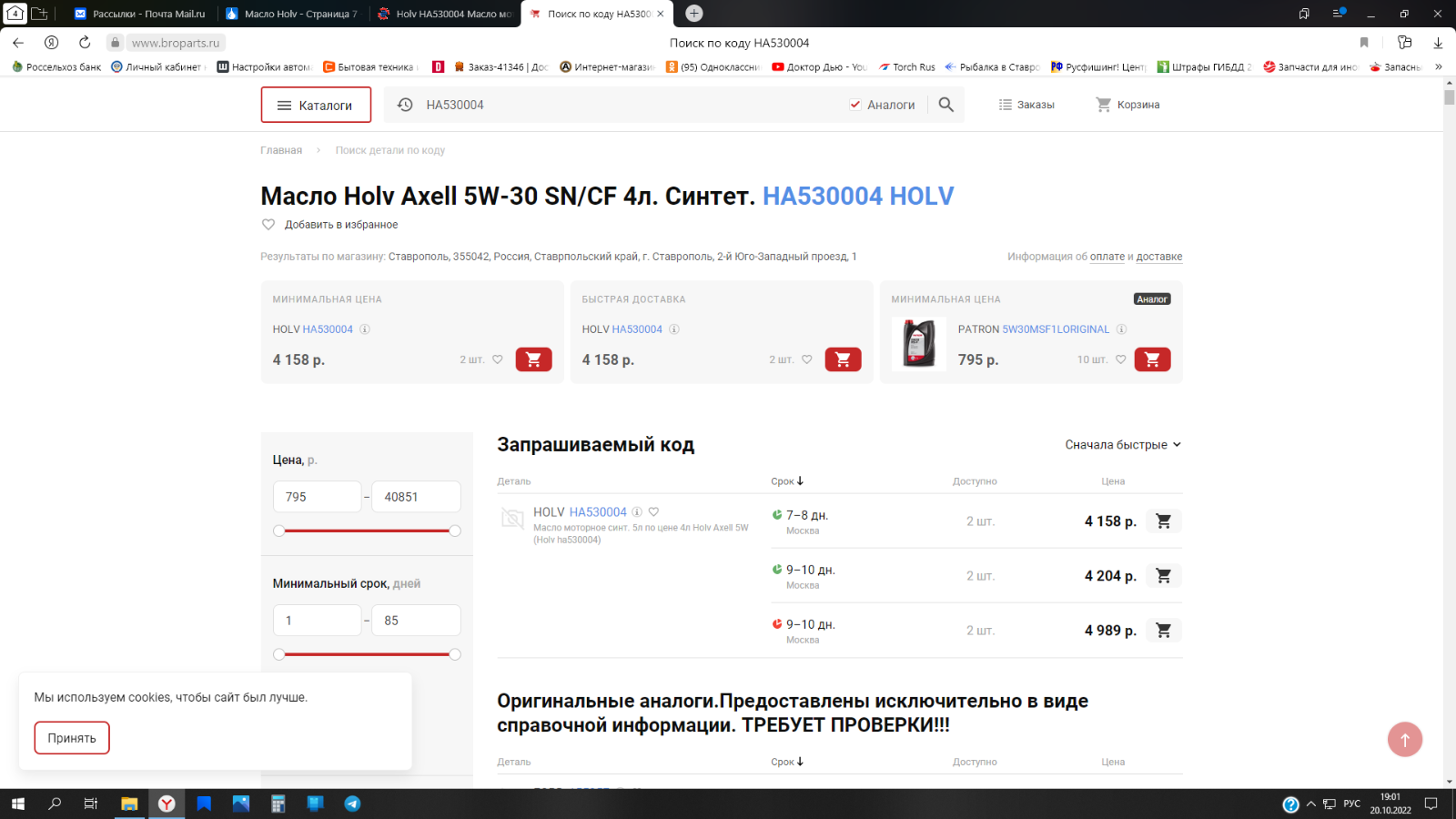Open browser downloads icon
The width and height of the screenshot is (1456, 819).
pyautogui.click(x=1438, y=43)
